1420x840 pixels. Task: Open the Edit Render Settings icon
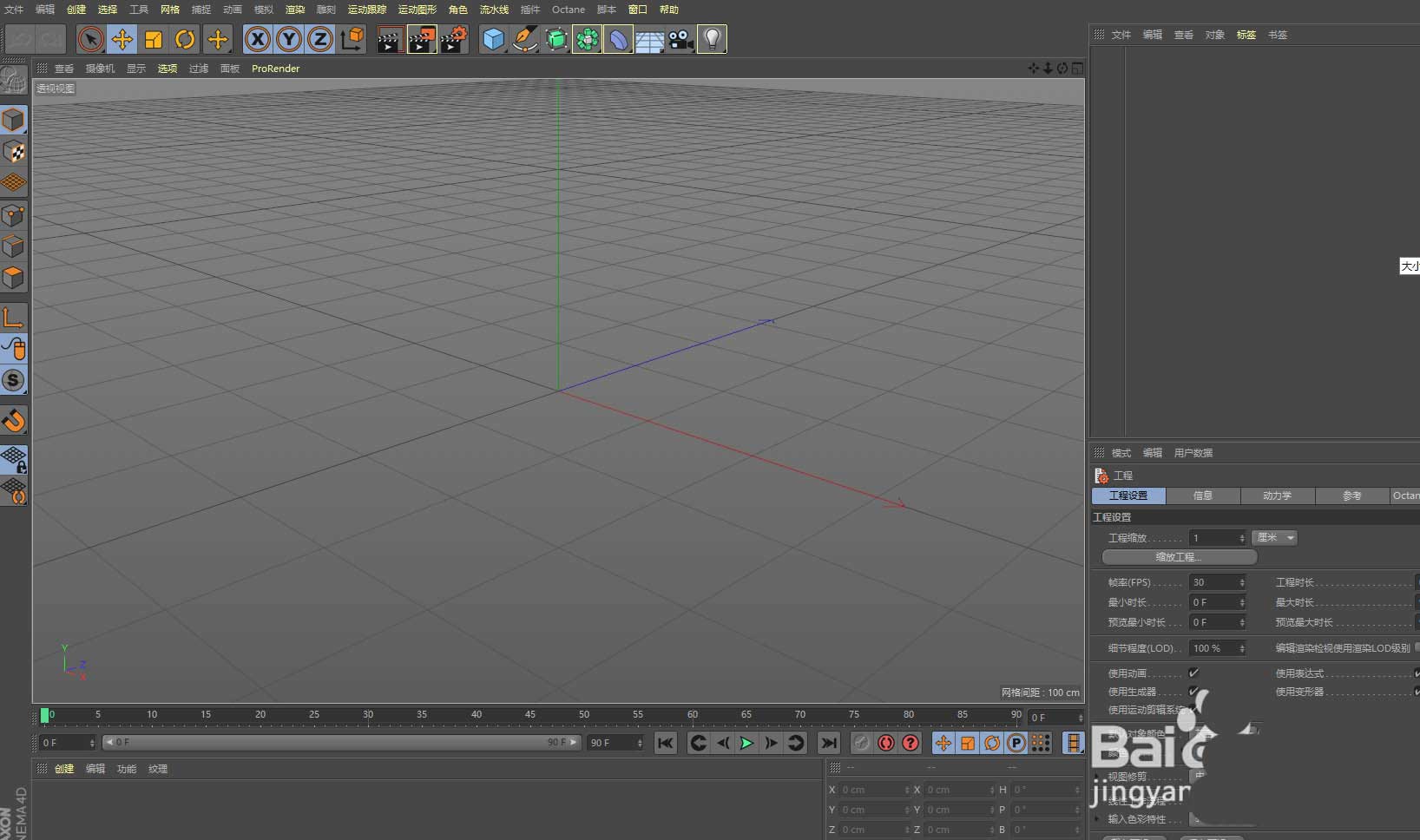453,39
